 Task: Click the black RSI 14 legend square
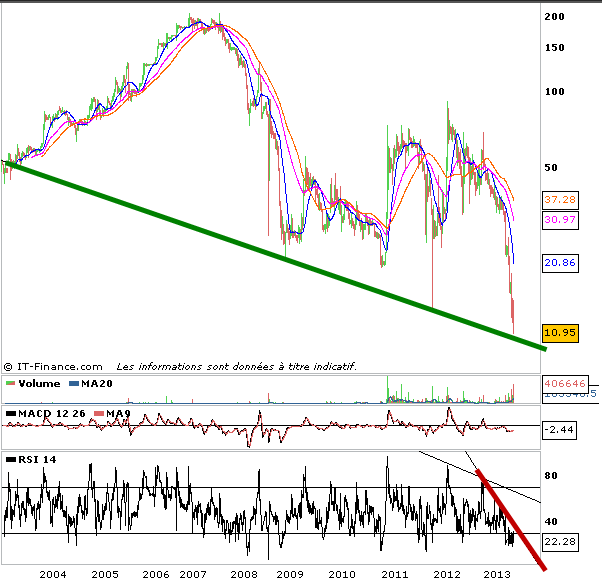pyautogui.click(x=10, y=459)
